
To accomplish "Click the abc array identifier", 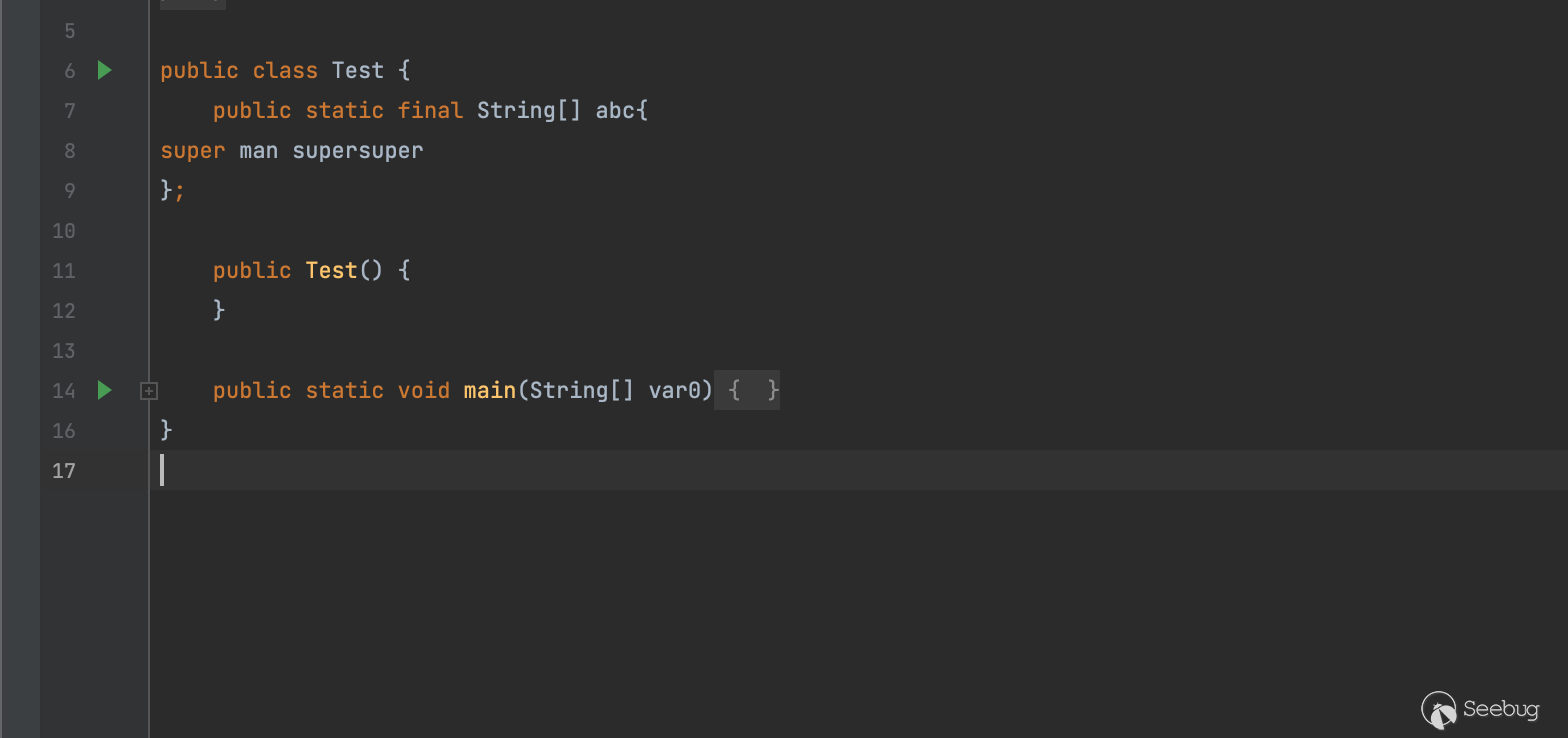I will [x=615, y=111].
